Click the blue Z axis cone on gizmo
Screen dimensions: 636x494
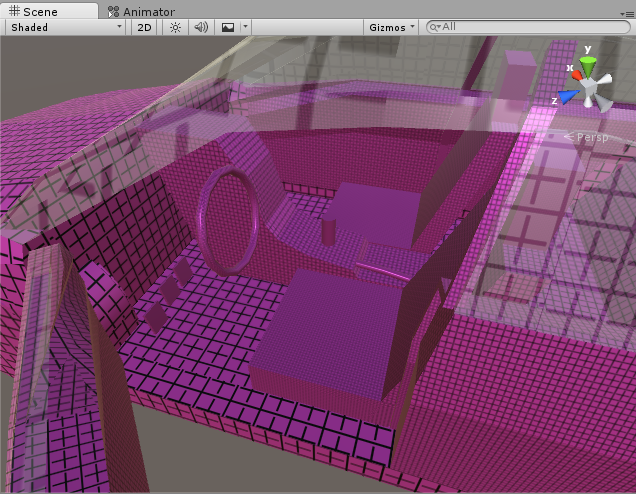568,97
